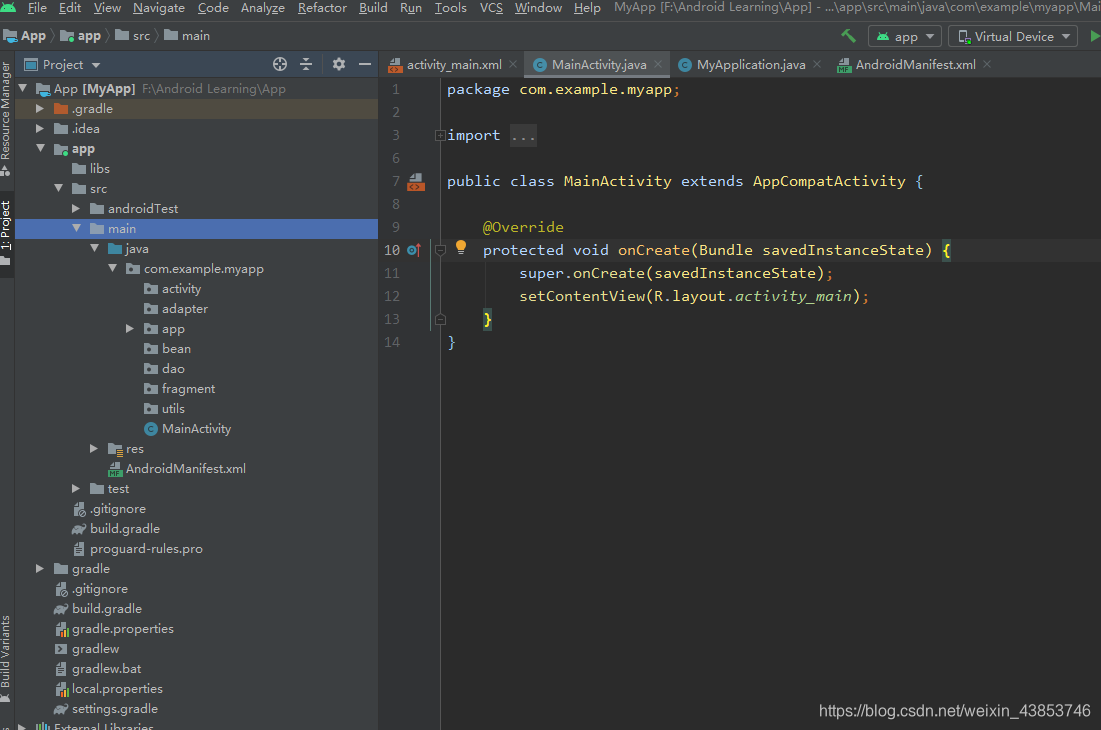
Task: Fold the onCreate method on line 10
Action: coord(440,251)
